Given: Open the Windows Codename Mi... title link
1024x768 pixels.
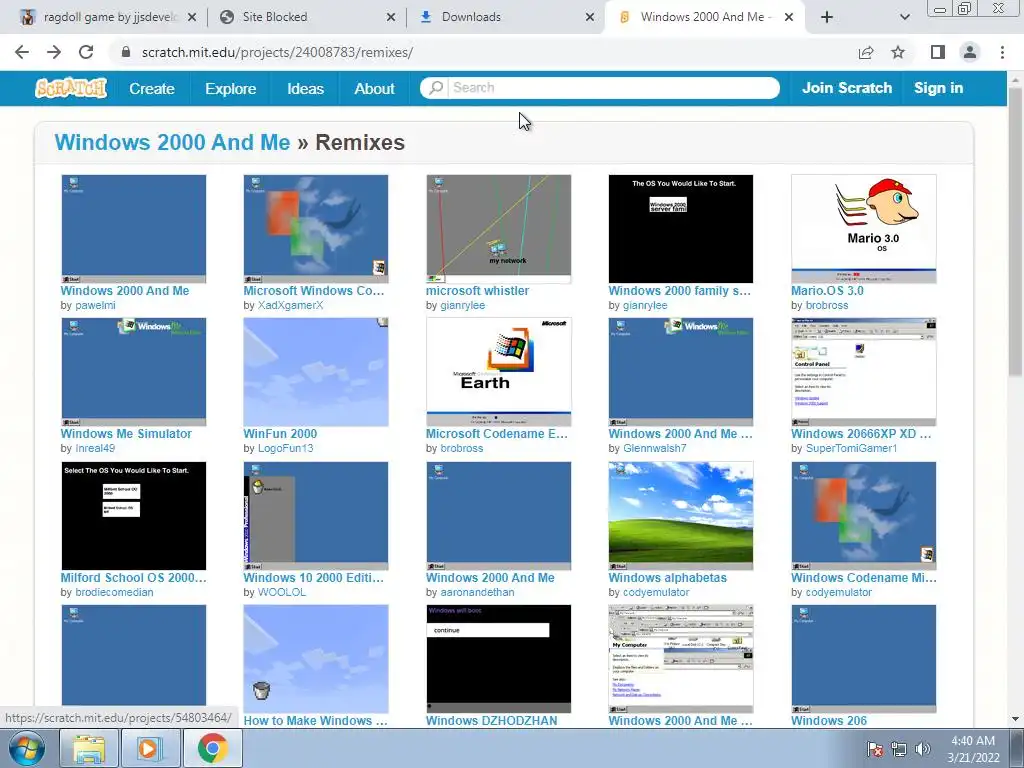Looking at the screenshot, I should point(863,577).
